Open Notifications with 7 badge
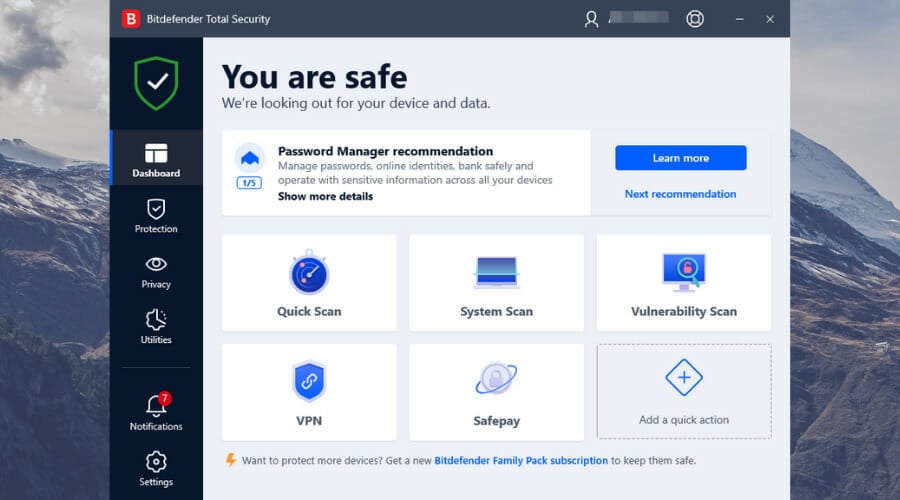 pos(156,412)
